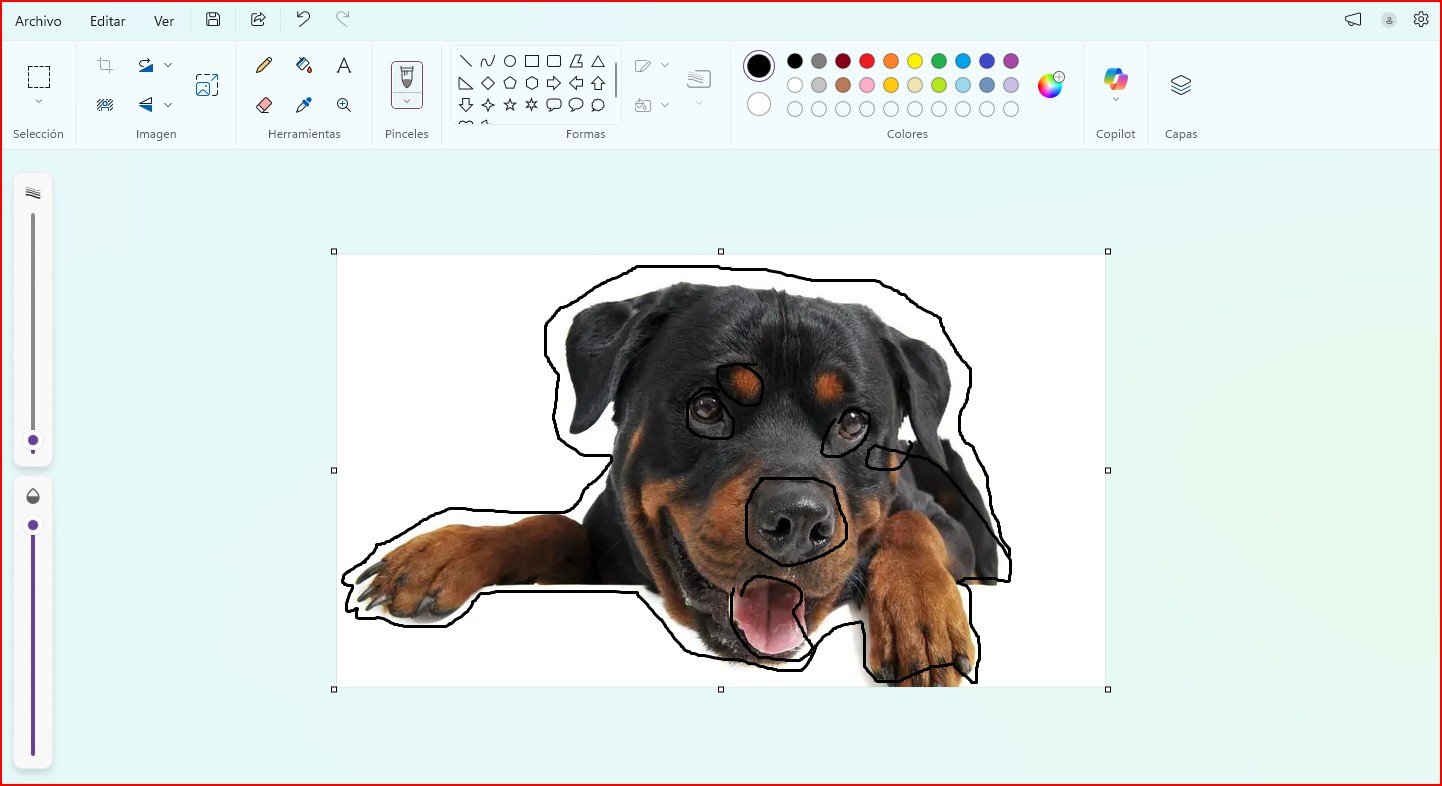Open the Pinceles brush dropdown
1442x786 pixels.
407,101
